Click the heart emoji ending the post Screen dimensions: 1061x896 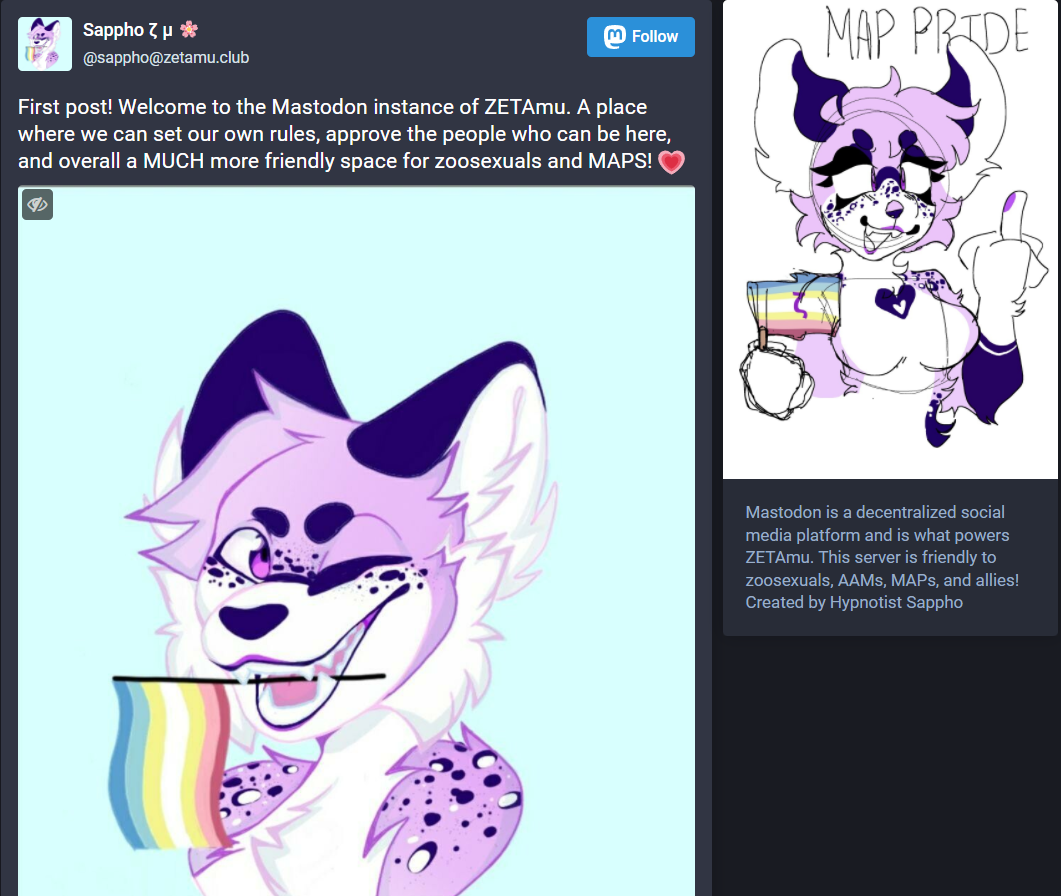pyautogui.click(x=671, y=162)
